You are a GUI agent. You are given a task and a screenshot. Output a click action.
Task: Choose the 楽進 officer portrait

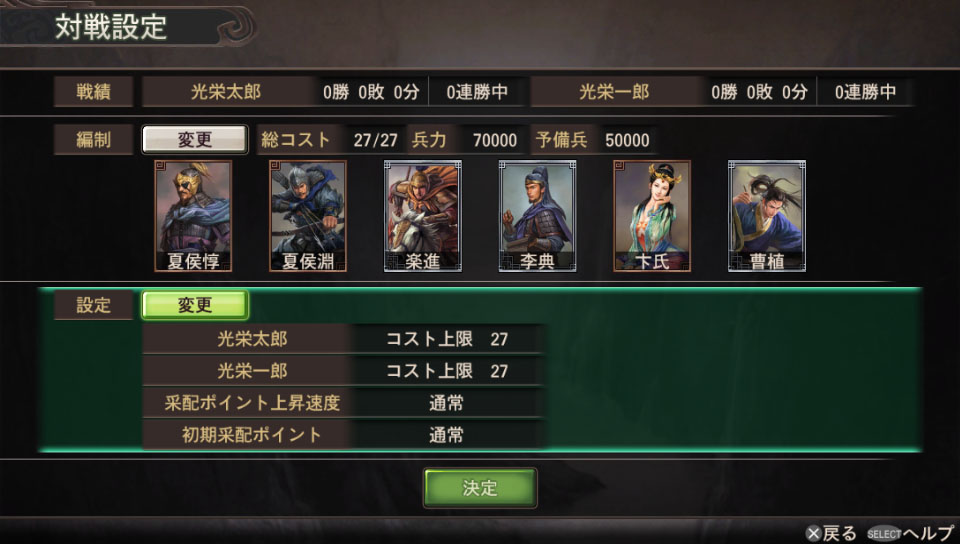(x=422, y=215)
